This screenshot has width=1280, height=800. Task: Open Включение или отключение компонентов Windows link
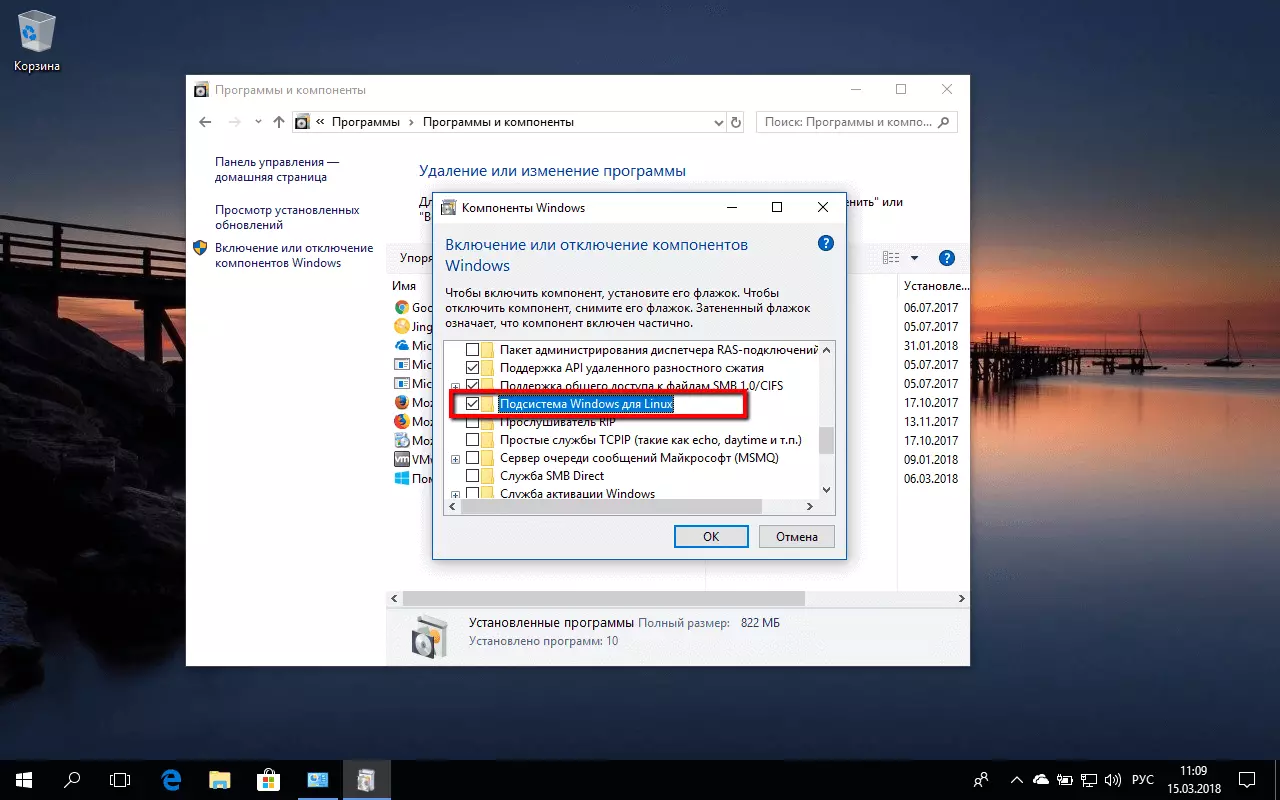294,255
